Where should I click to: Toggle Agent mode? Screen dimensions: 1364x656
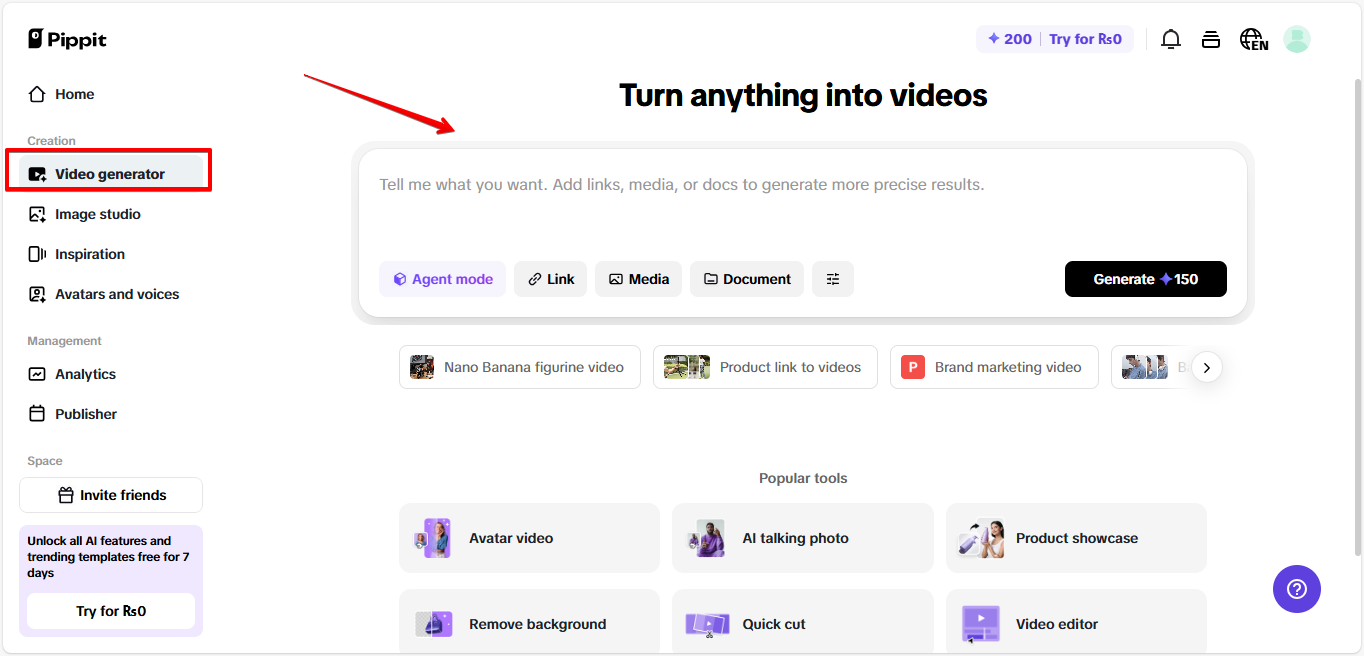click(x=442, y=279)
